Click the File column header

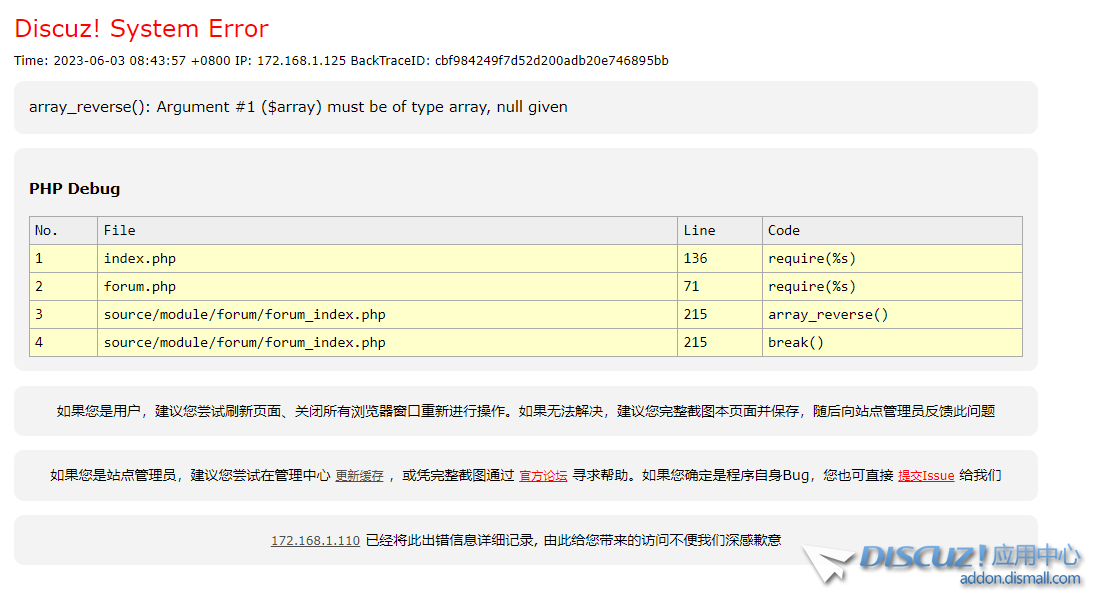tap(118, 230)
